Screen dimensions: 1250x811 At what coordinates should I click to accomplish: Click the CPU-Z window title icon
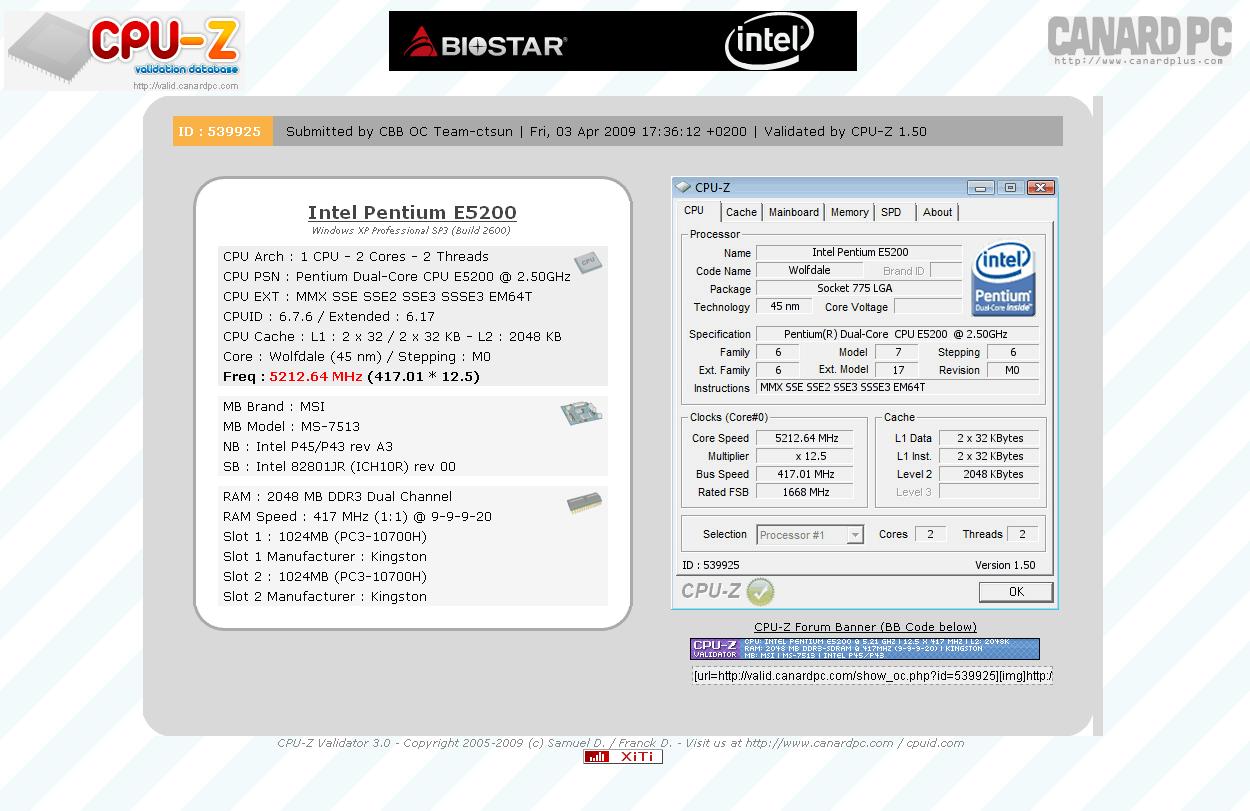tap(683, 187)
